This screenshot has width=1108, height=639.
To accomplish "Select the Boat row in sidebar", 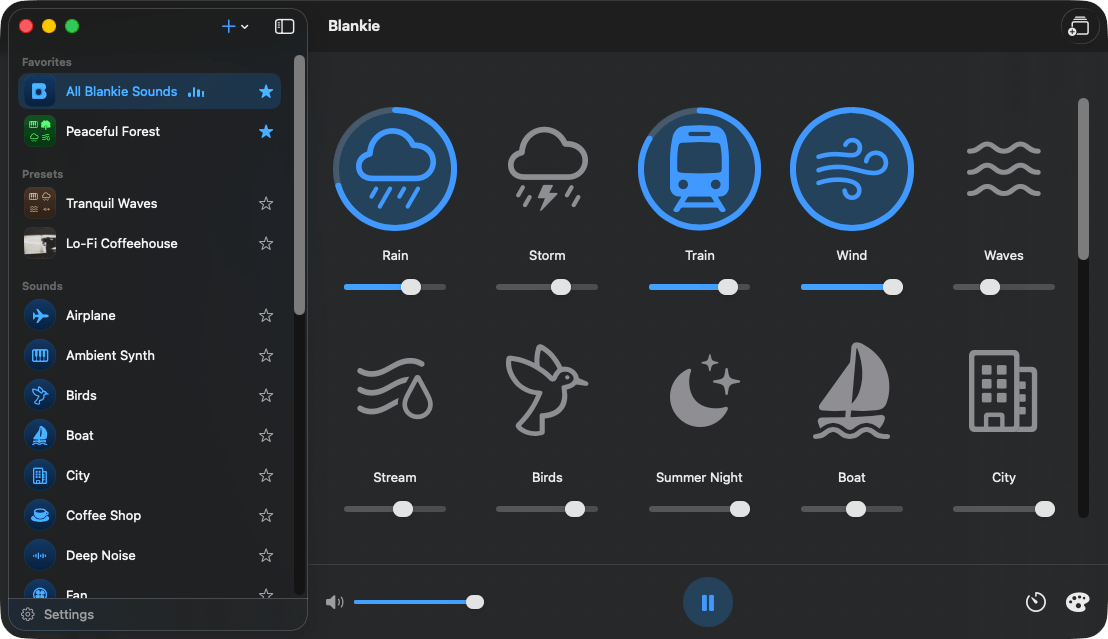I will 149,435.
